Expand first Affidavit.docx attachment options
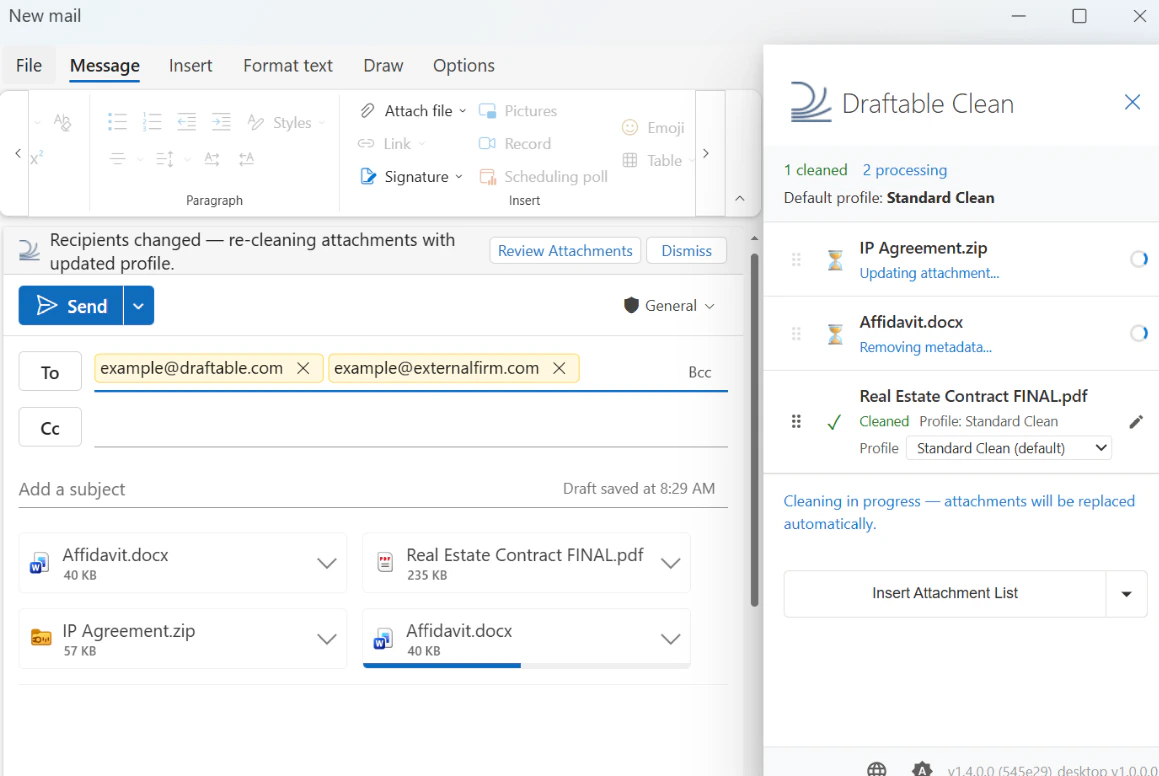This screenshot has width=1159, height=776. click(x=327, y=563)
